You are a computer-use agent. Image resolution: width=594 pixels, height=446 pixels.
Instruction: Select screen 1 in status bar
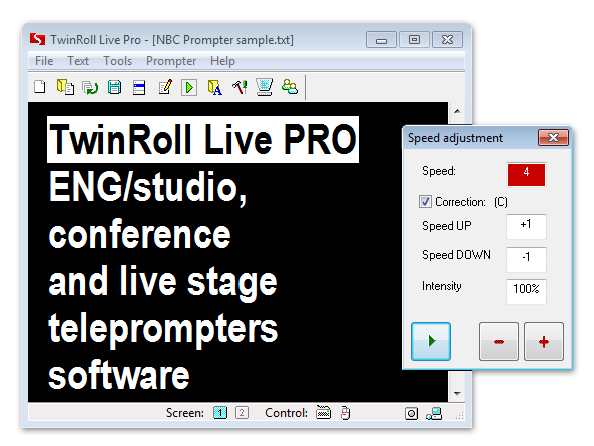[x=220, y=413]
